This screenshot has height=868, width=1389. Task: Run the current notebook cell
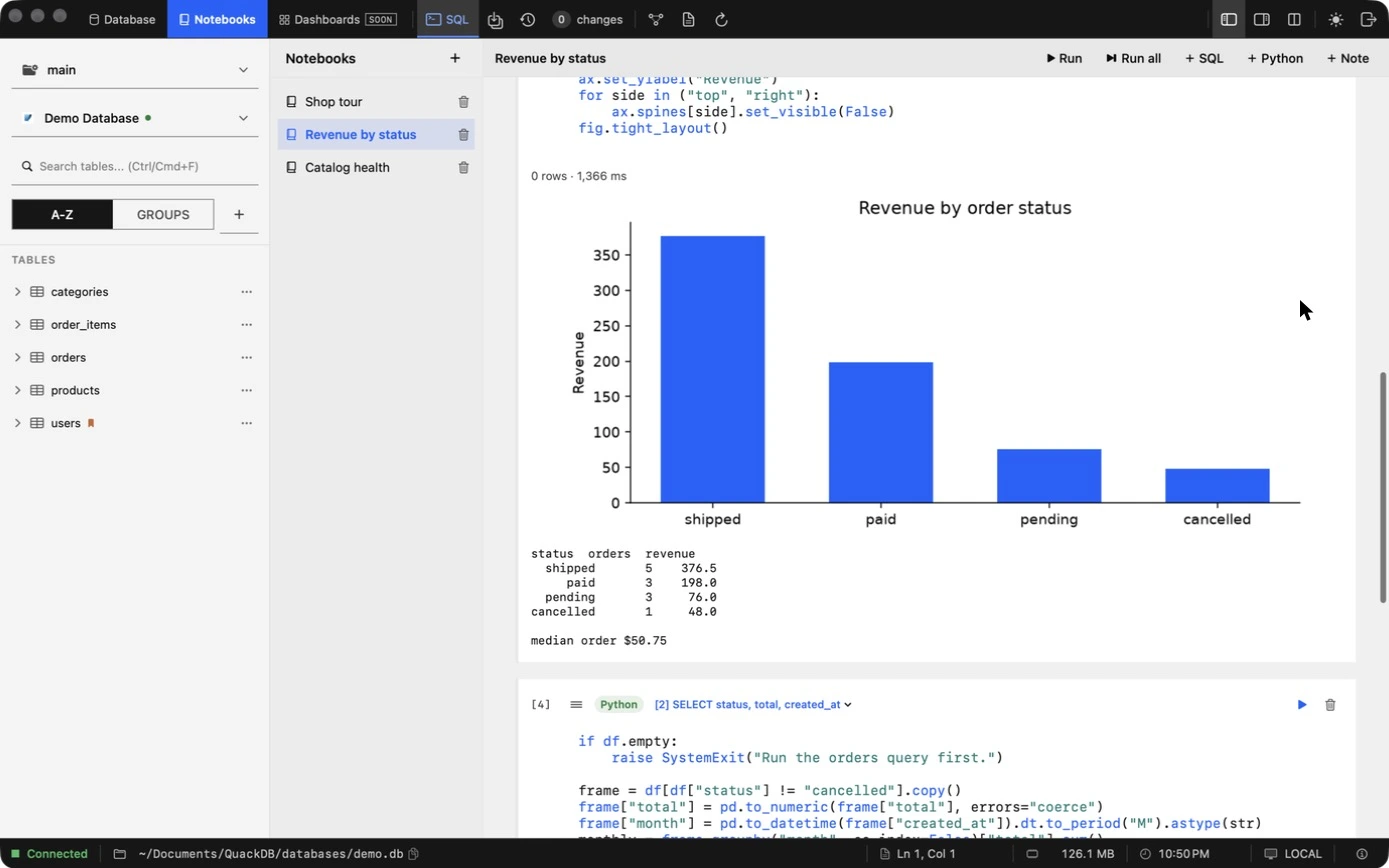(1064, 58)
